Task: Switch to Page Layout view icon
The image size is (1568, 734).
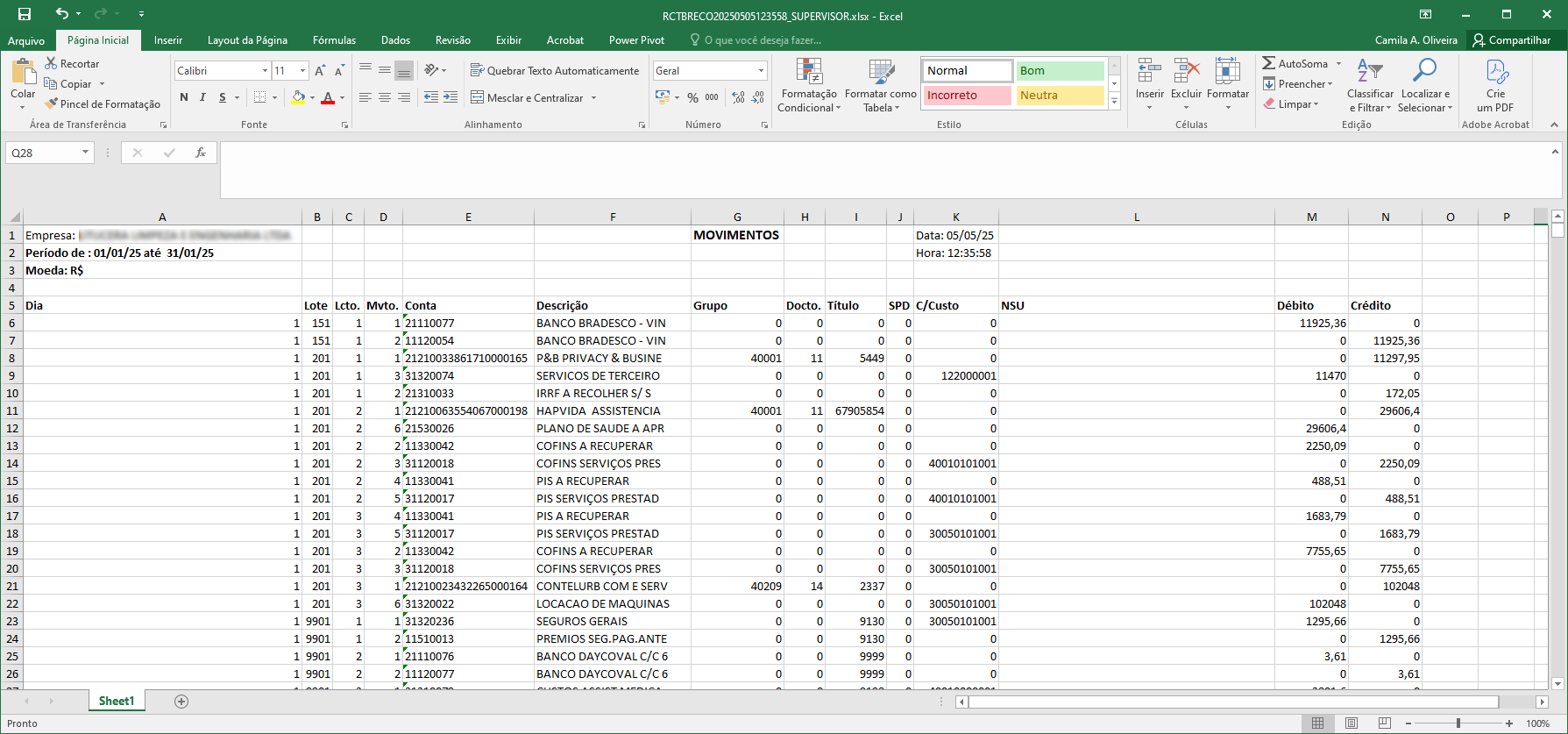Action: [x=1351, y=723]
